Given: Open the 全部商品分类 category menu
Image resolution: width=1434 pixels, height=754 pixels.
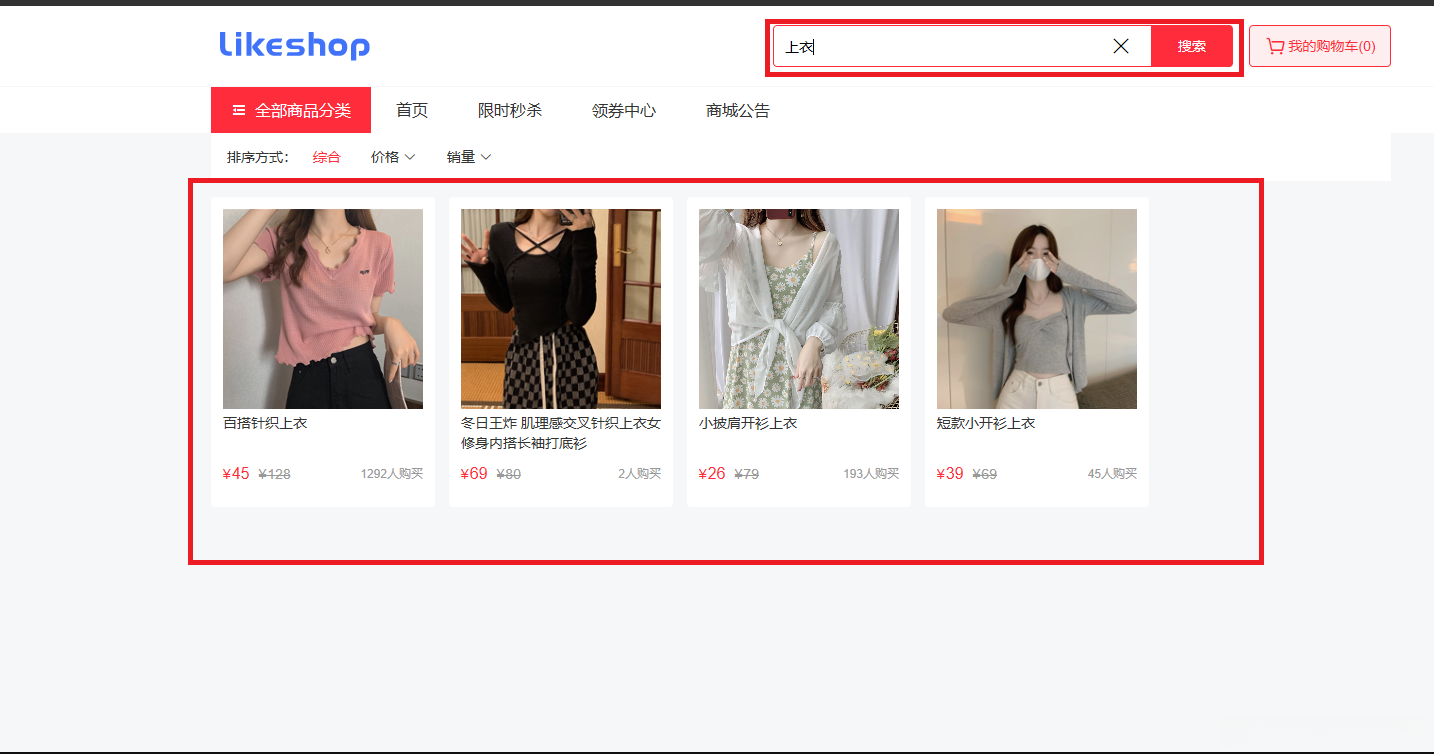Looking at the screenshot, I should point(291,110).
